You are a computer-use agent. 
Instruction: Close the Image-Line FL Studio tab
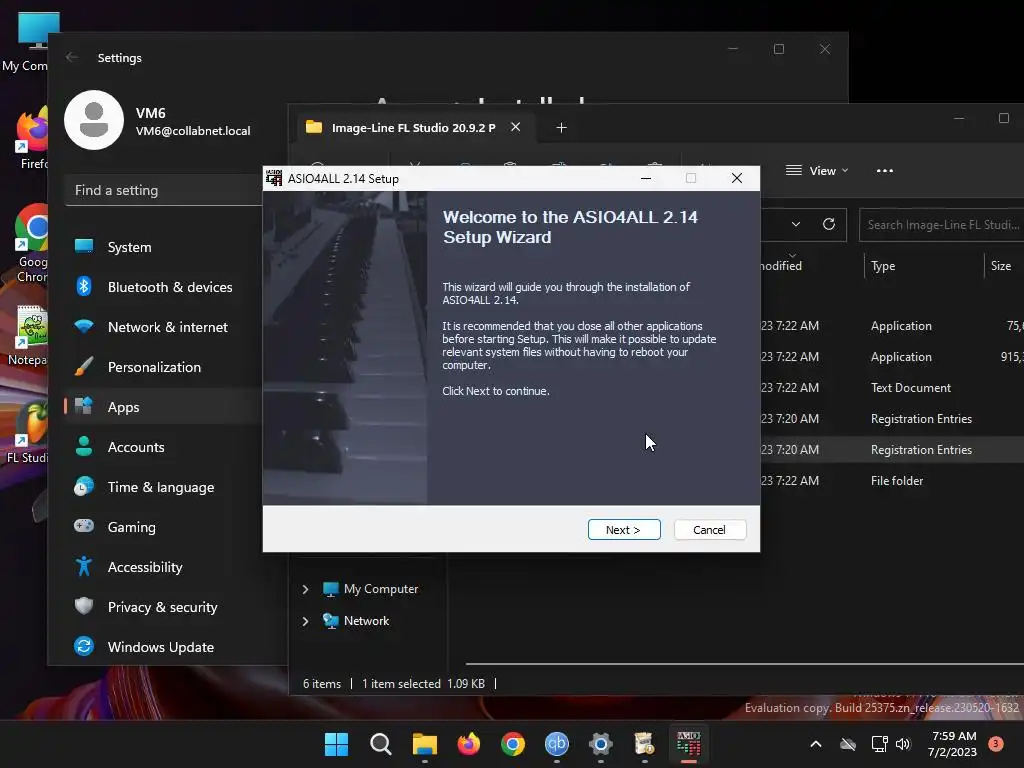(x=515, y=127)
